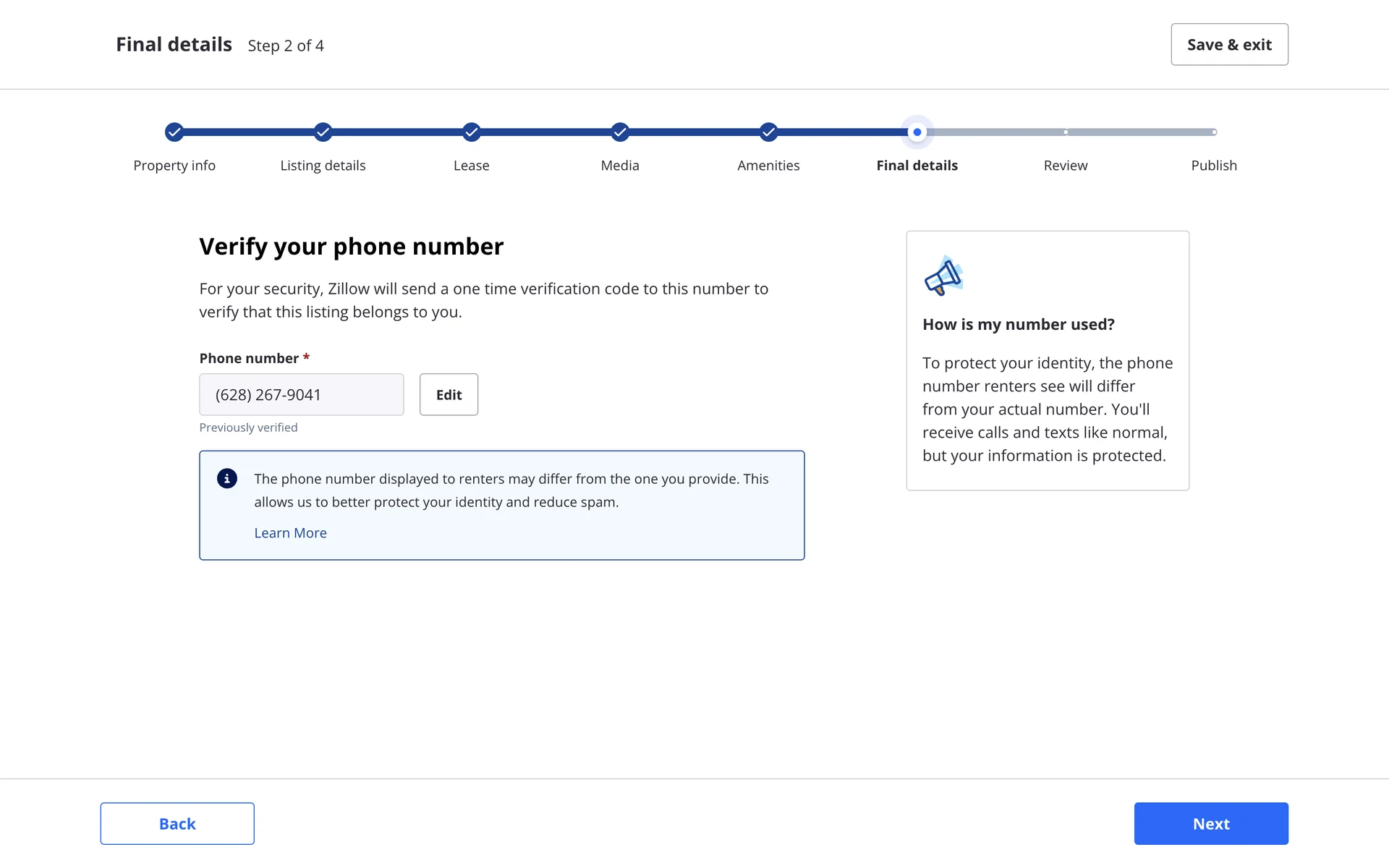1389x868 pixels.
Task: Click the Property info checkmark step icon
Action: coord(174,132)
